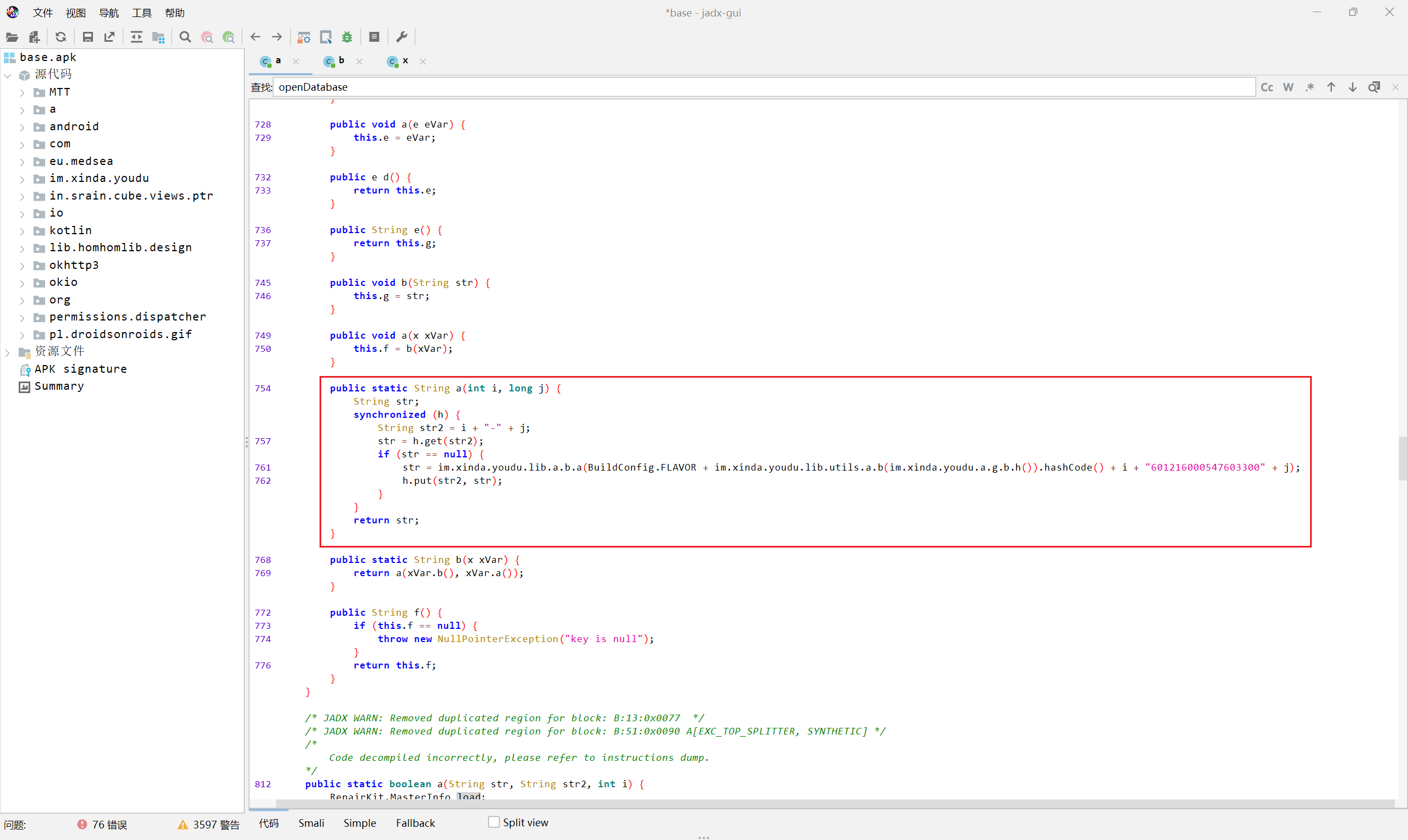This screenshot has width=1408, height=840.
Task: Switch to Fallback view
Action: click(415, 822)
